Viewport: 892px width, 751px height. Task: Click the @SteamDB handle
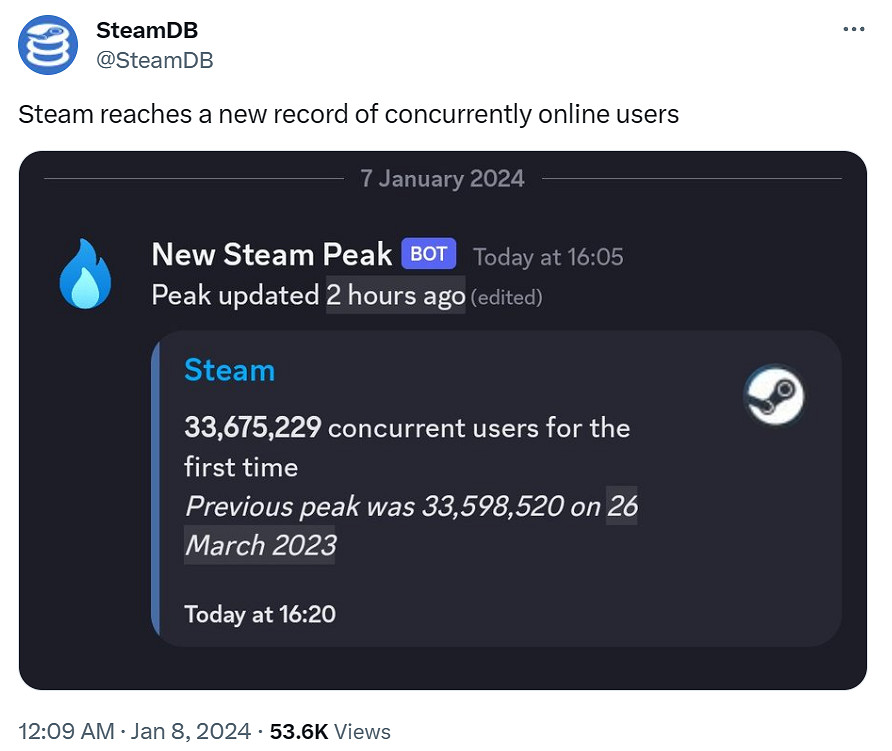(155, 60)
